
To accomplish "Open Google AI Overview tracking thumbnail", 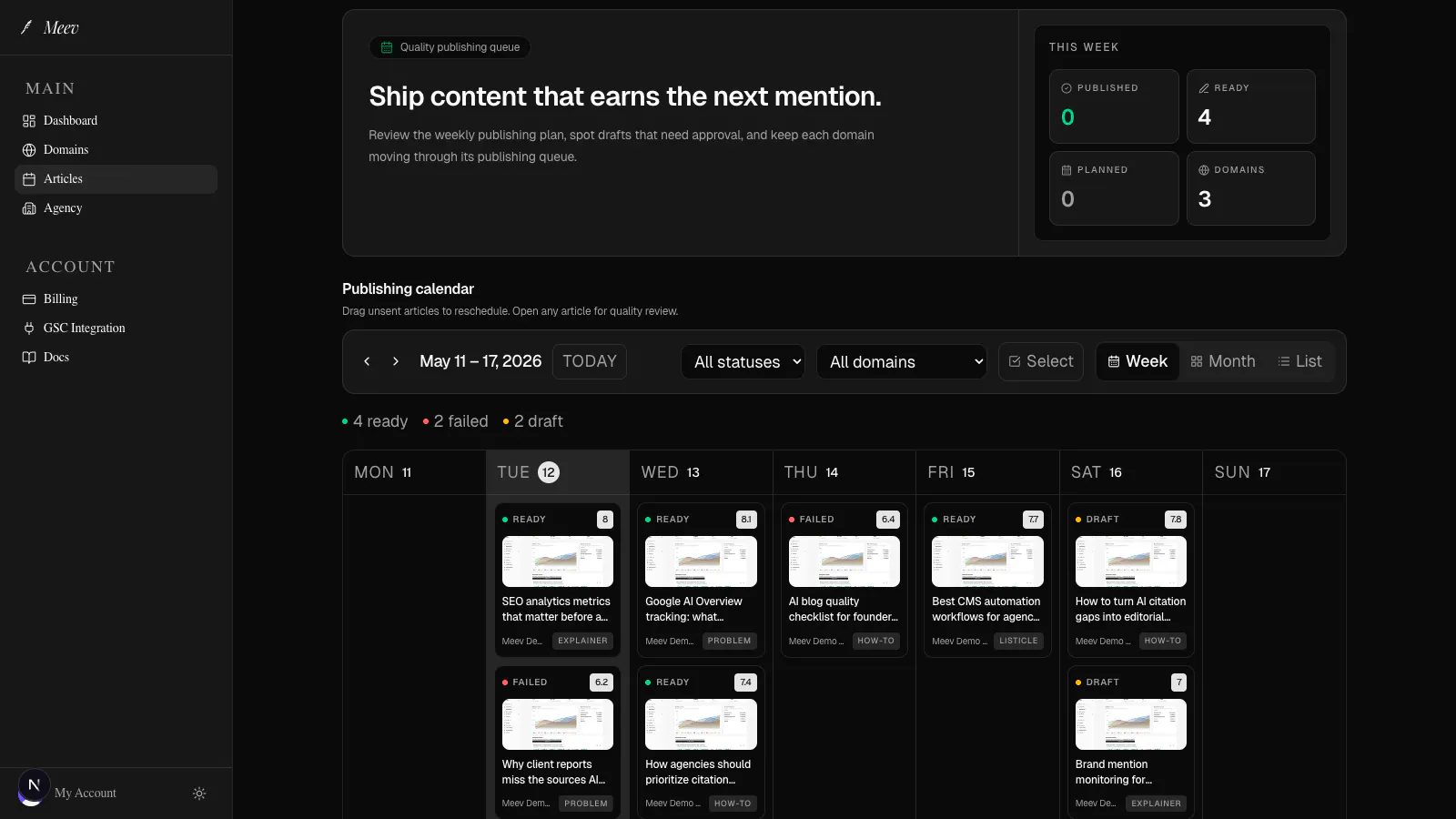I will (701, 561).
